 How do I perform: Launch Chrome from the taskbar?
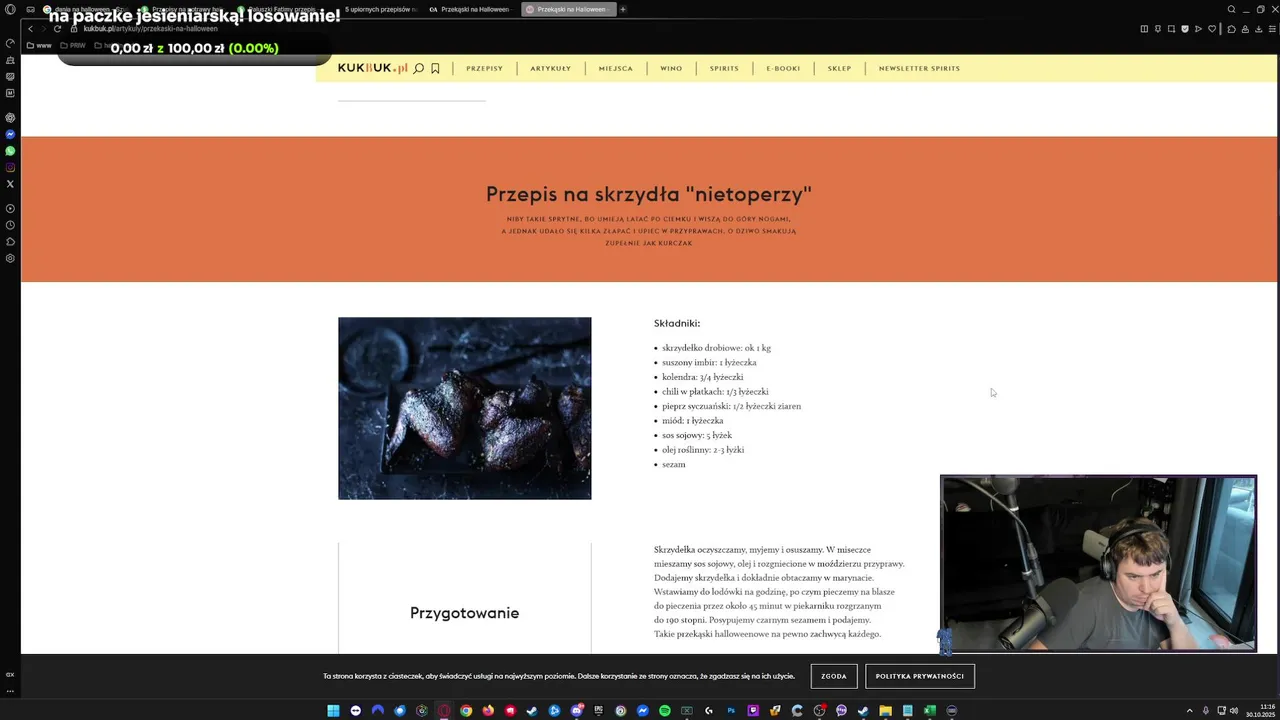pos(466,710)
